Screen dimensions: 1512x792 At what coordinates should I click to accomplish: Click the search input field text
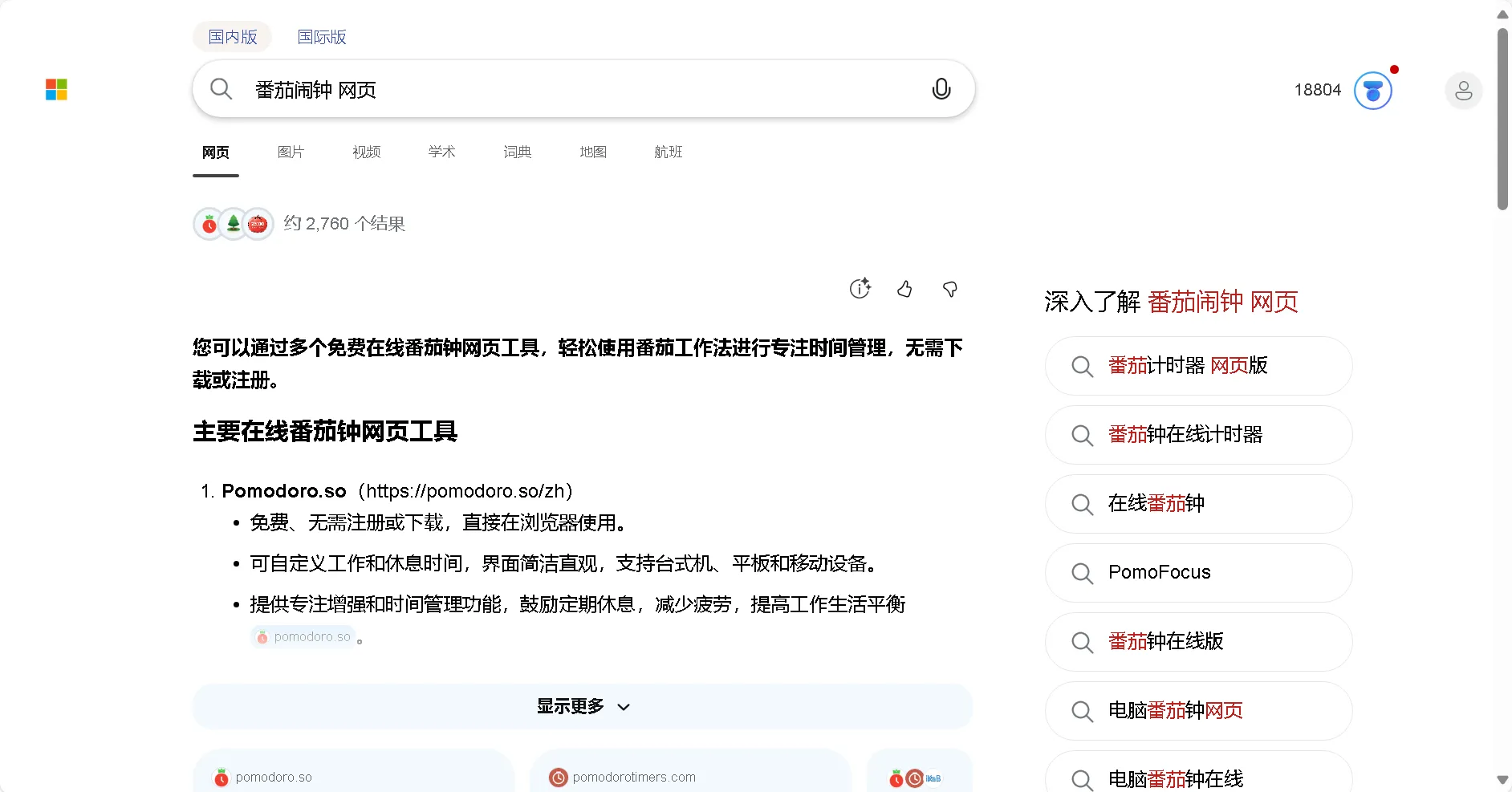click(x=315, y=90)
